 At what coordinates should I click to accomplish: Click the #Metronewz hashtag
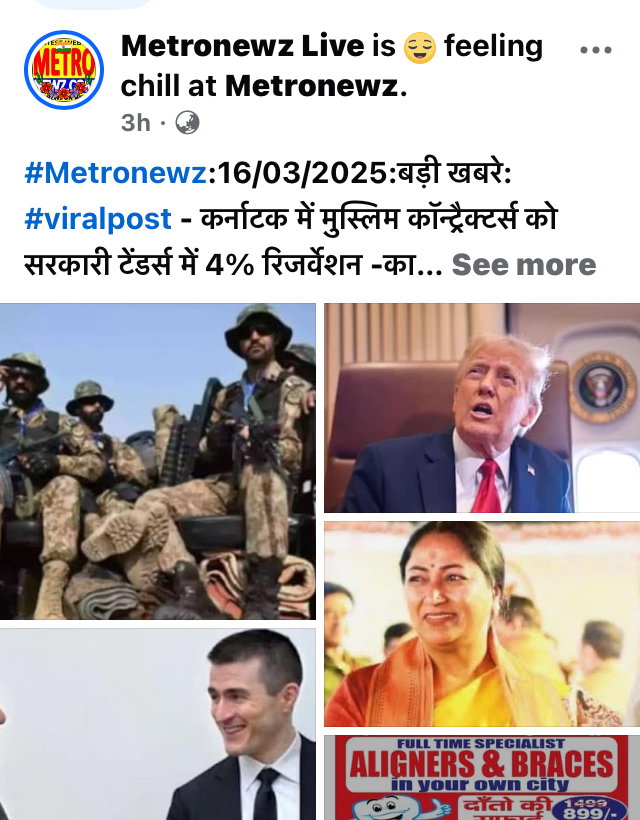[116, 173]
